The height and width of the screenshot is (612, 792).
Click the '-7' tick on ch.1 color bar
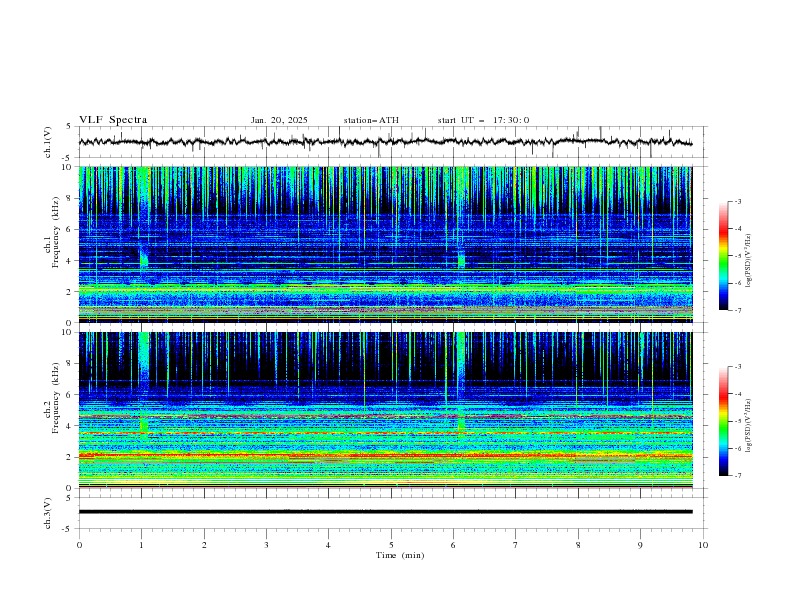(738, 310)
